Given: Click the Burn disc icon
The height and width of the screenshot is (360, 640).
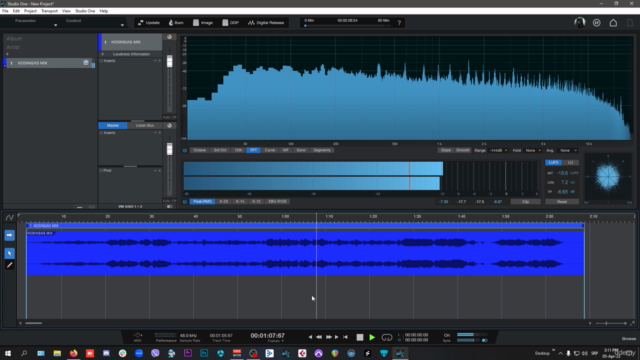Looking at the screenshot, I should click(x=171, y=23).
